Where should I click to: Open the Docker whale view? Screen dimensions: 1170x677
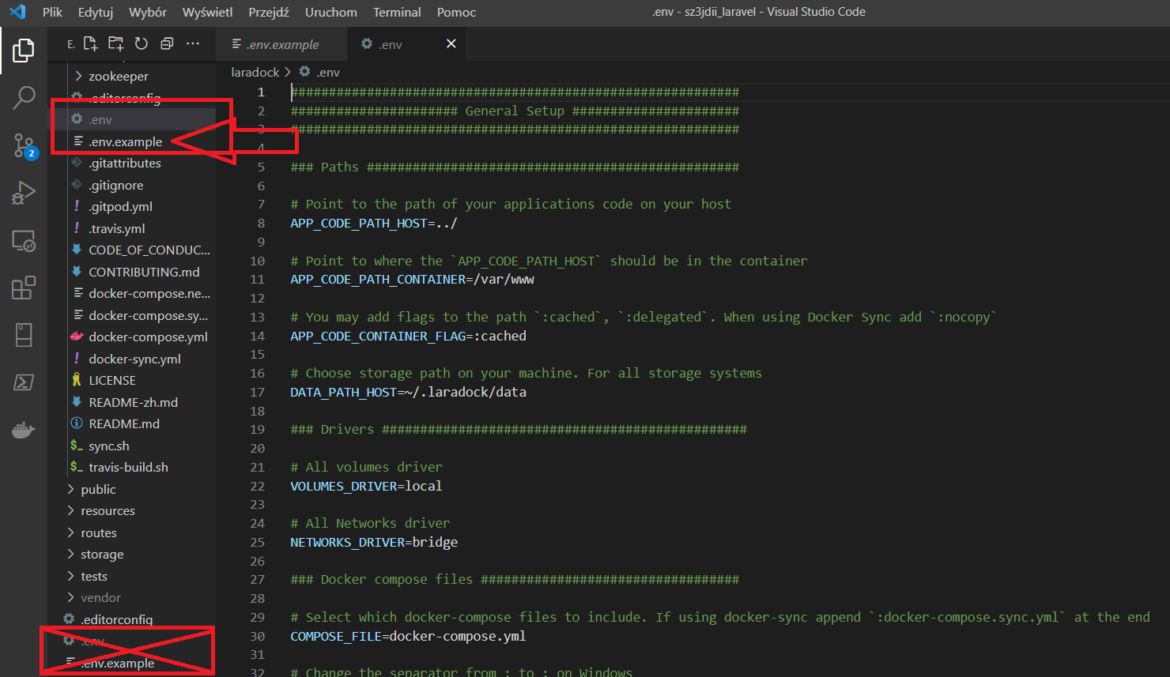point(23,430)
